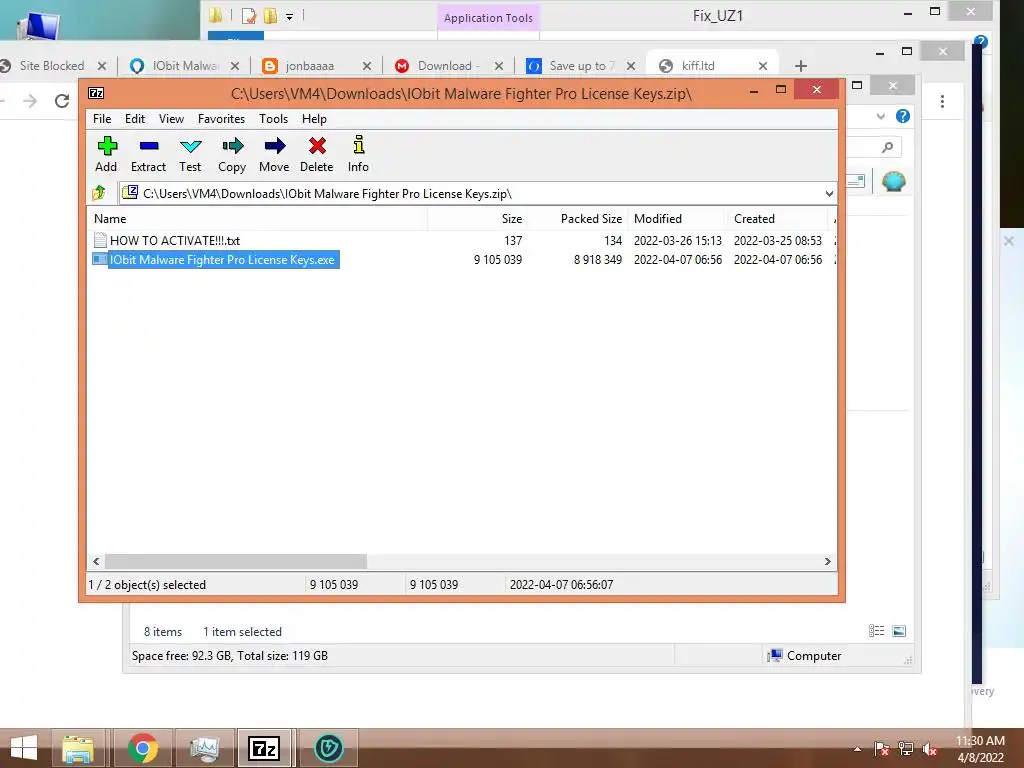Open a new browser tab
1024x768 pixels.
[x=801, y=66]
